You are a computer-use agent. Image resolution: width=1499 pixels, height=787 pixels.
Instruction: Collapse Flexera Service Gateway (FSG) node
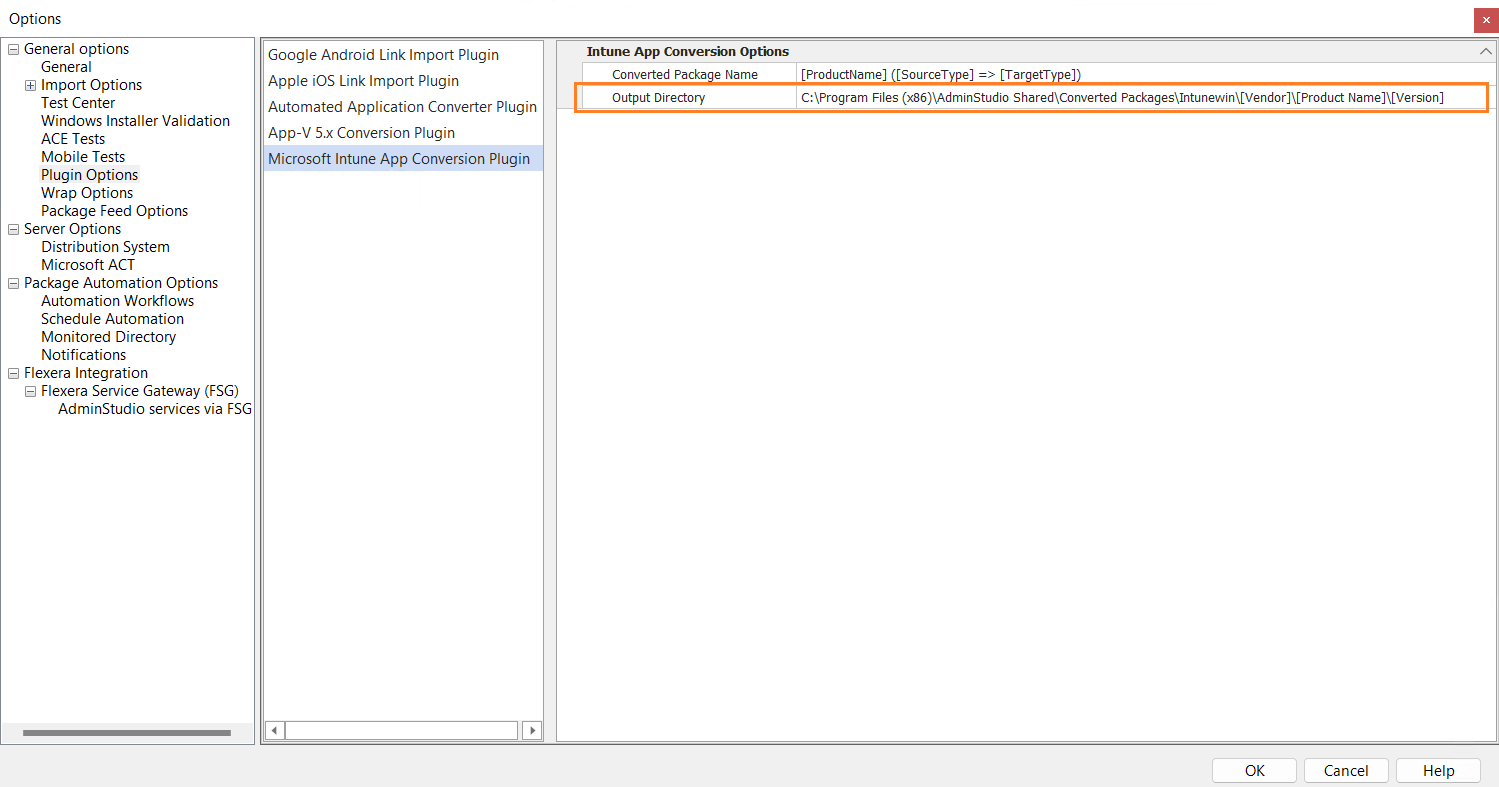[x=31, y=391]
